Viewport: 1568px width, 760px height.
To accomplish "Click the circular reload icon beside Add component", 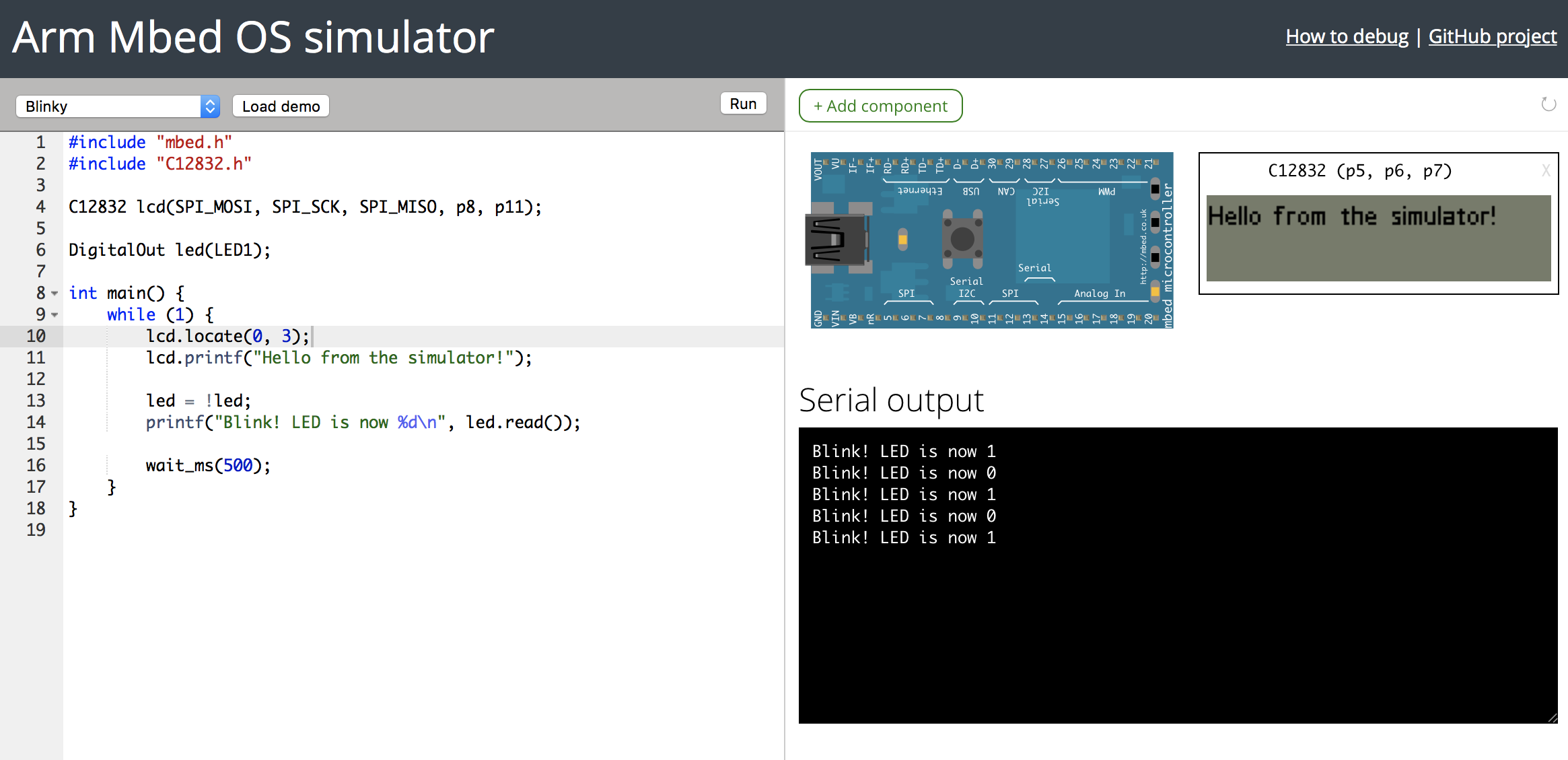I will 1548,104.
